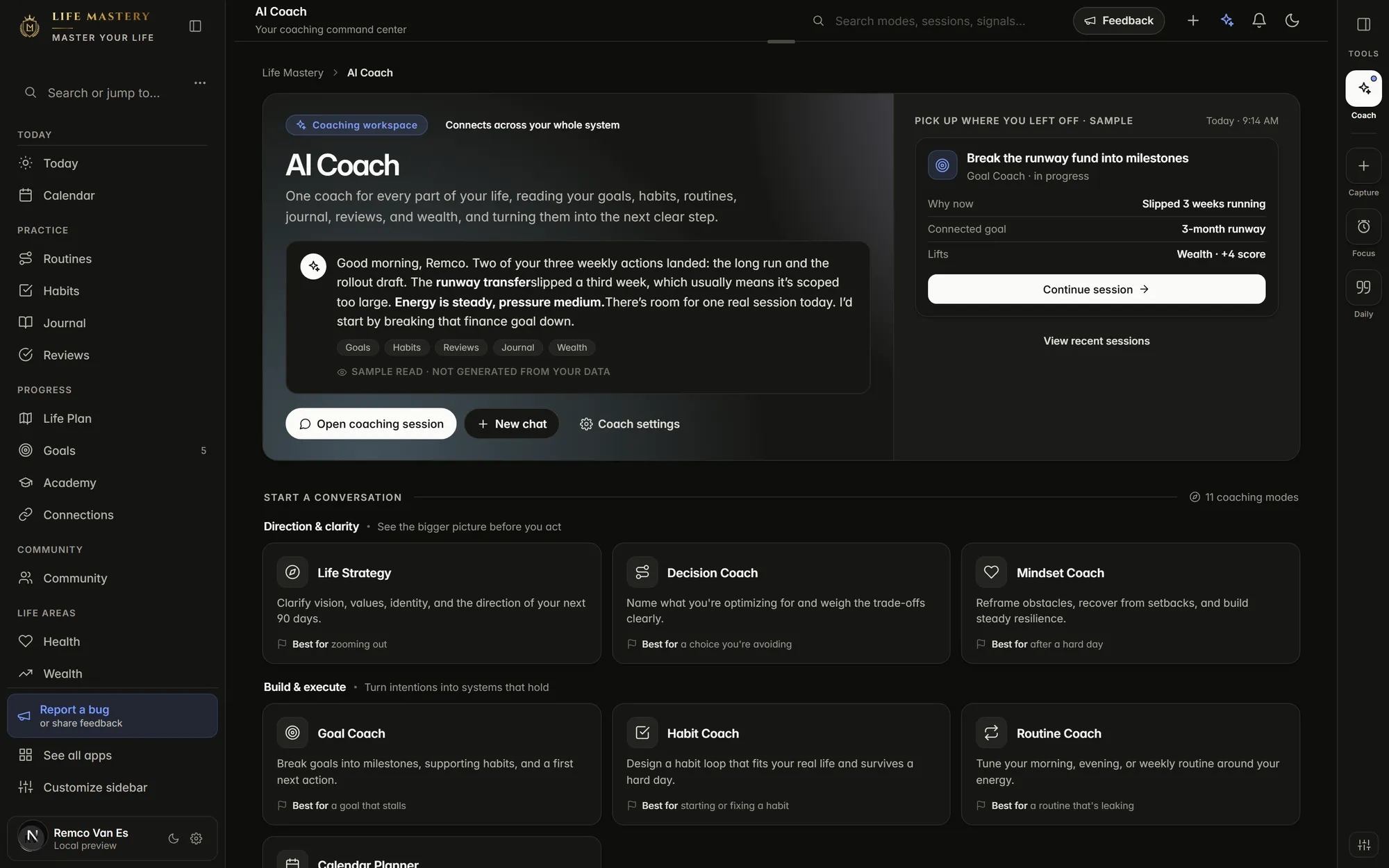
Task: Select the Coach tool
Action: point(1363,88)
